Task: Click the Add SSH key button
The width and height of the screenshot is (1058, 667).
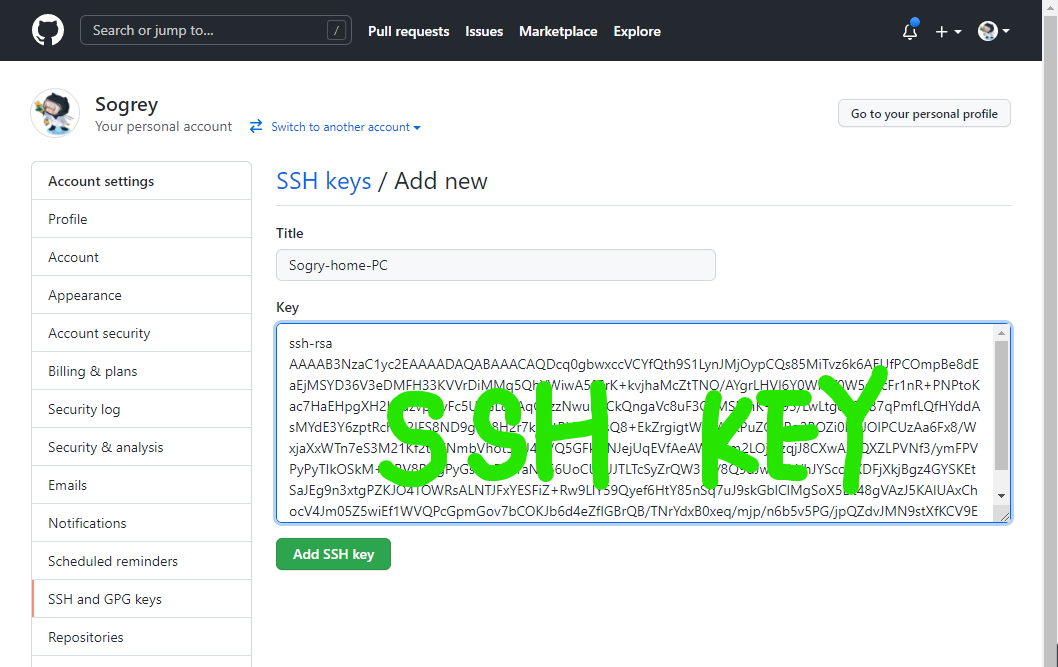Action: point(333,553)
